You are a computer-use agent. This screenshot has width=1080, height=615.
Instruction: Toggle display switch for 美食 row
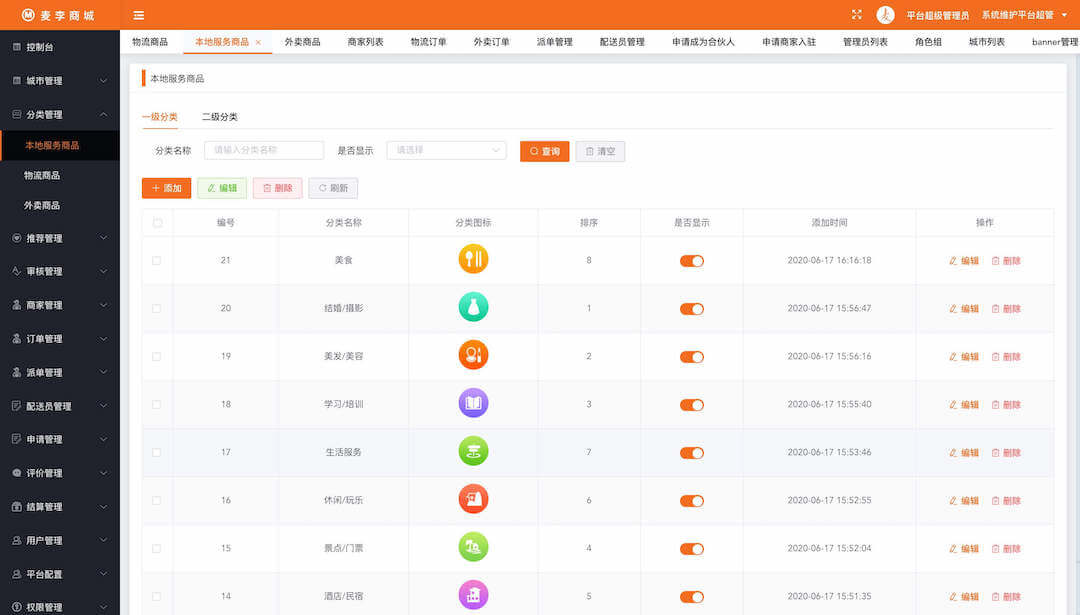pyautogui.click(x=691, y=261)
